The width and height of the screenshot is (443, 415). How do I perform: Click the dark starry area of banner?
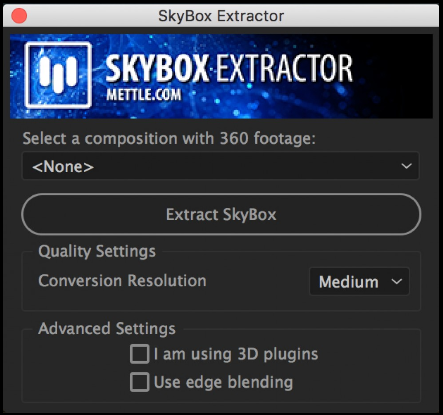pyautogui.click(x=393, y=77)
